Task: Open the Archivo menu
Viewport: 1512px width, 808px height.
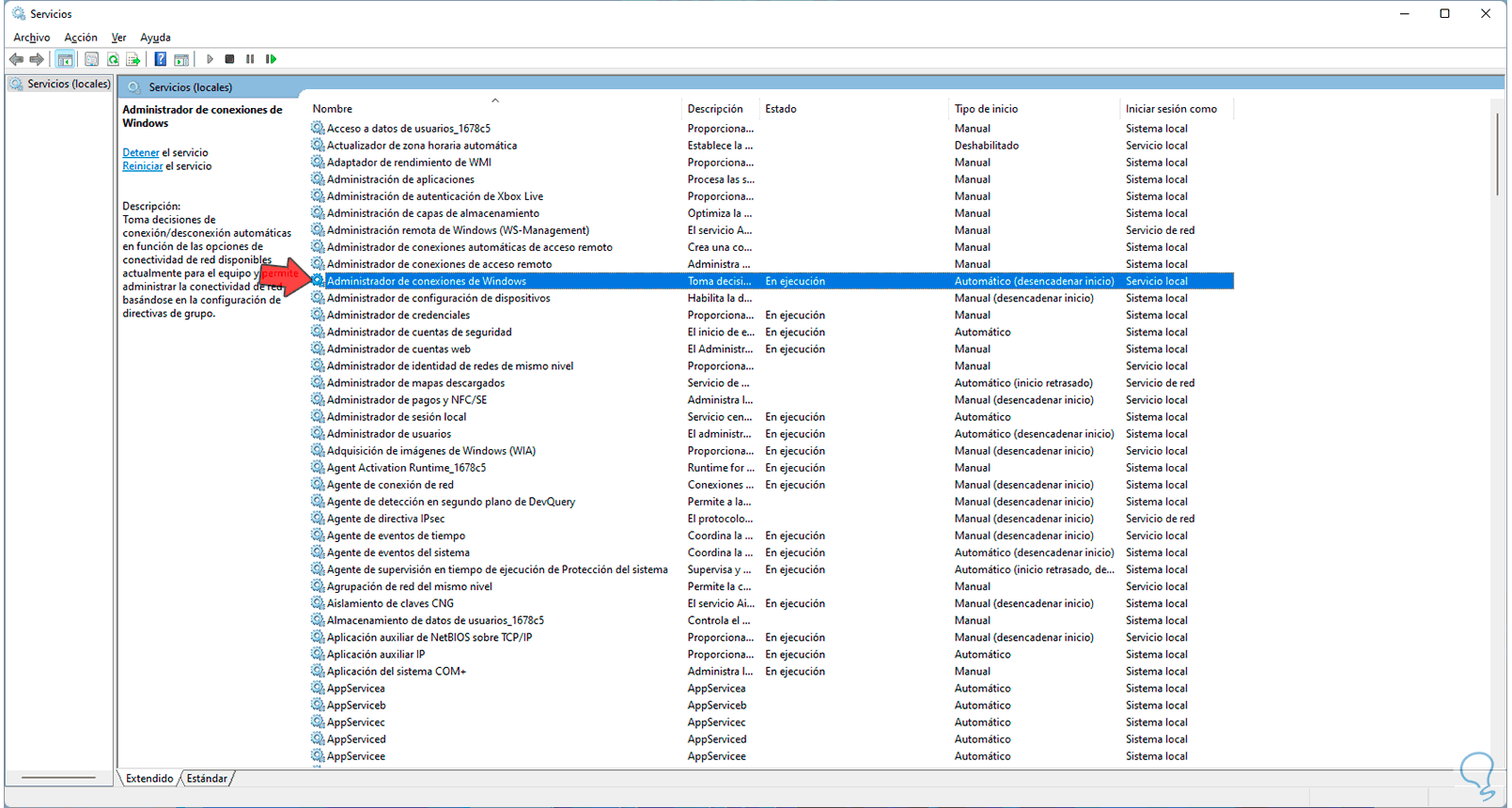Action: point(31,38)
